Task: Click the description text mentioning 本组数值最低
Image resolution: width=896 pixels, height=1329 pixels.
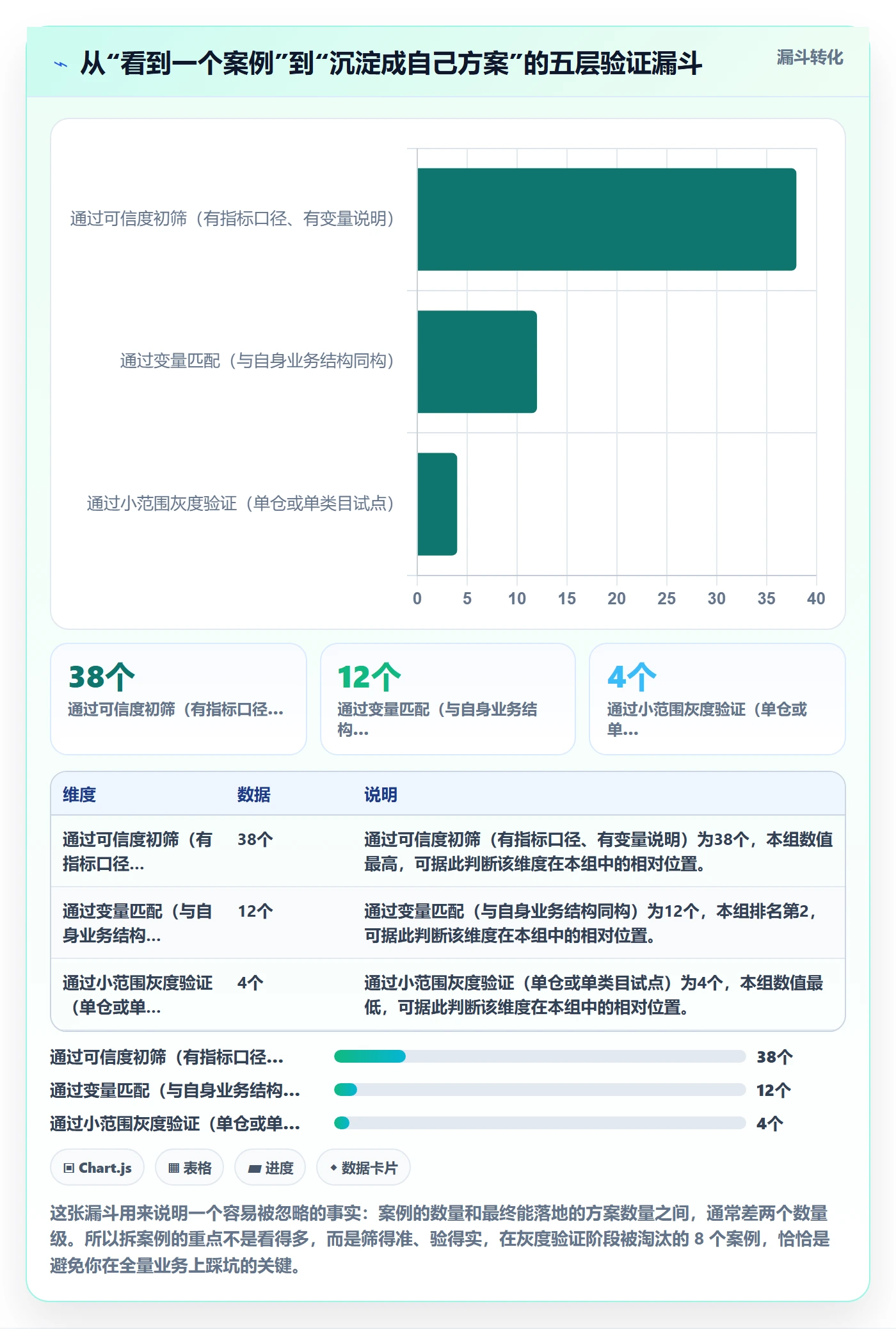Action: tap(594, 995)
